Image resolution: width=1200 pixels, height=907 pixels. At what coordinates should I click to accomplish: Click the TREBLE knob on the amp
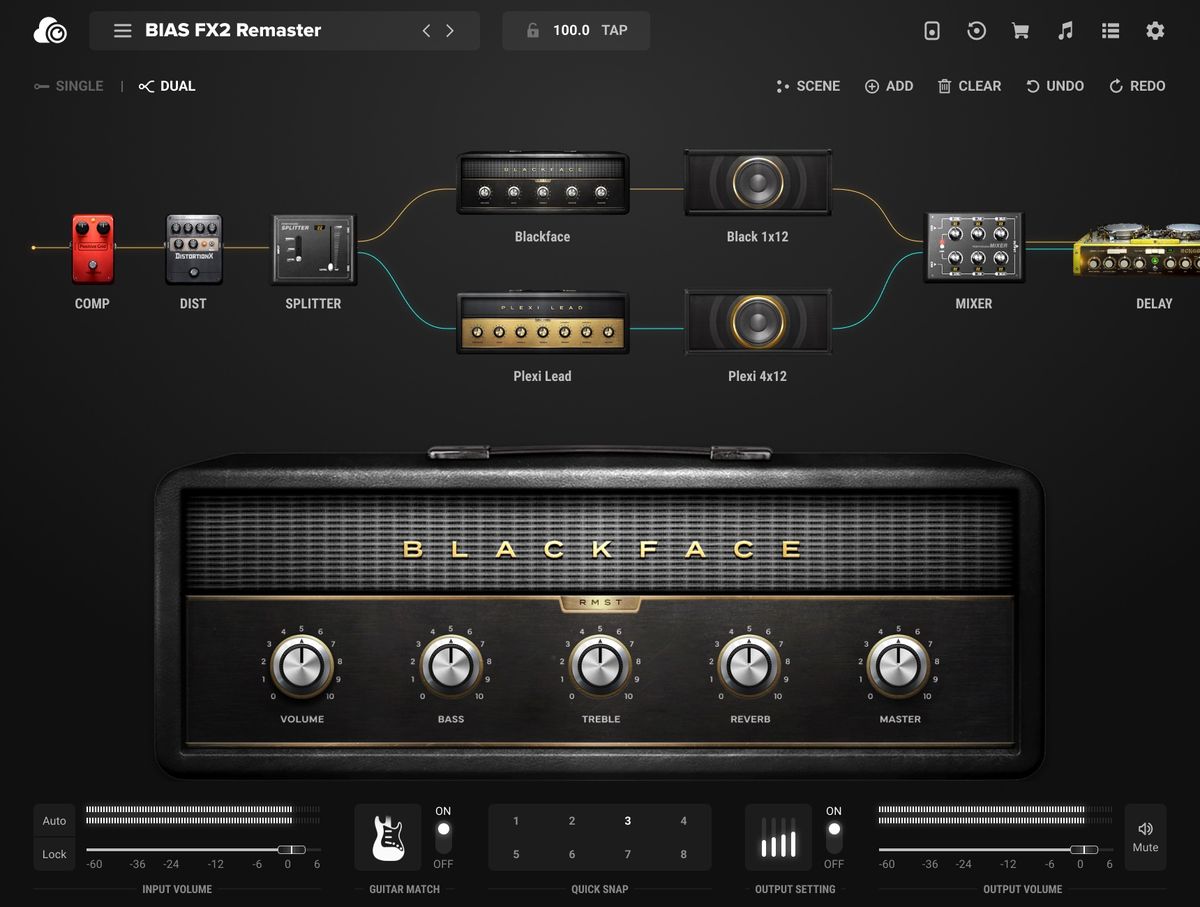tap(600, 666)
